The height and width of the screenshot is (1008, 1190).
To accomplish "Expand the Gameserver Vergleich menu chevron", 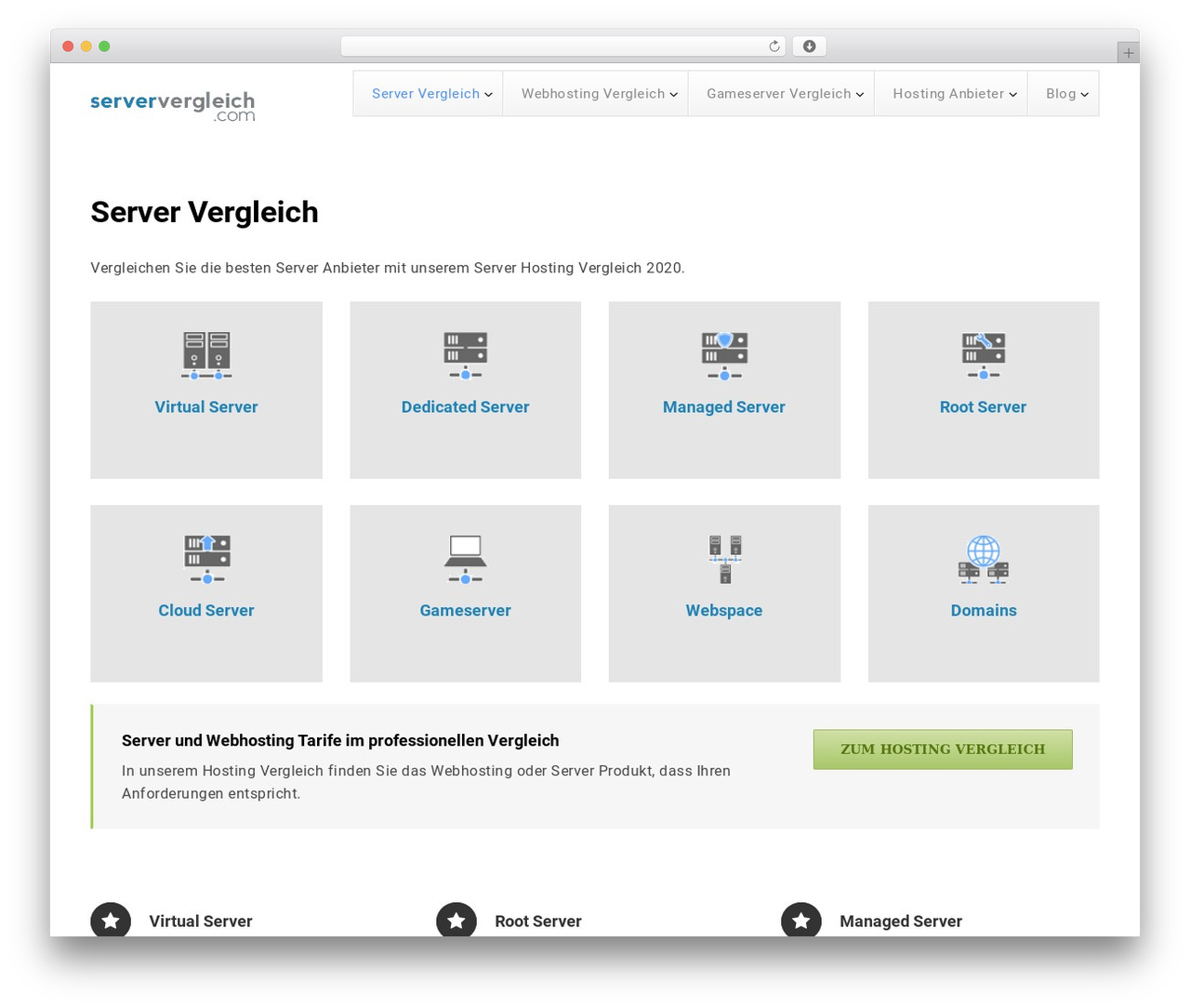I will point(859,95).
